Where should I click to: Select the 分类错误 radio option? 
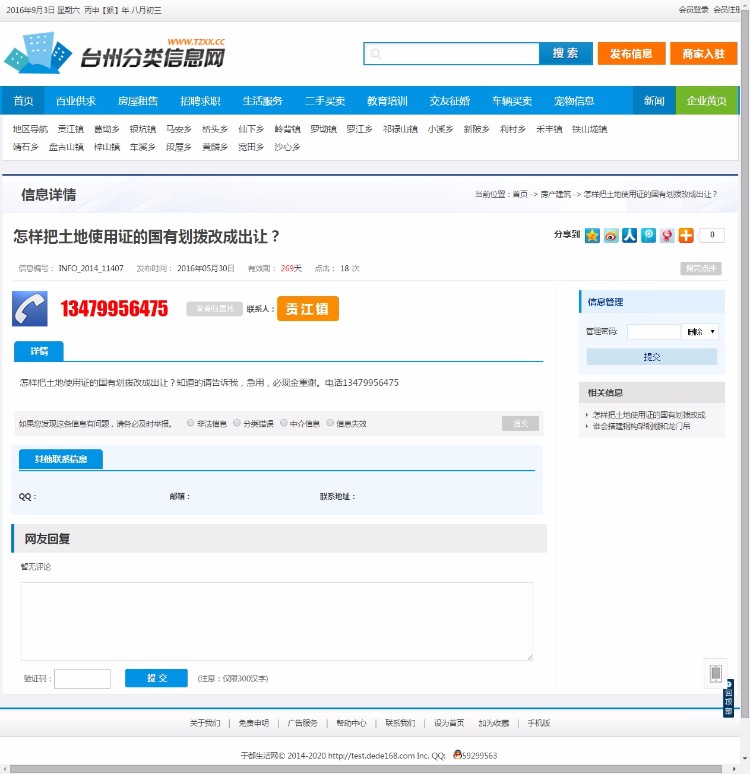pyautogui.click(x=237, y=423)
